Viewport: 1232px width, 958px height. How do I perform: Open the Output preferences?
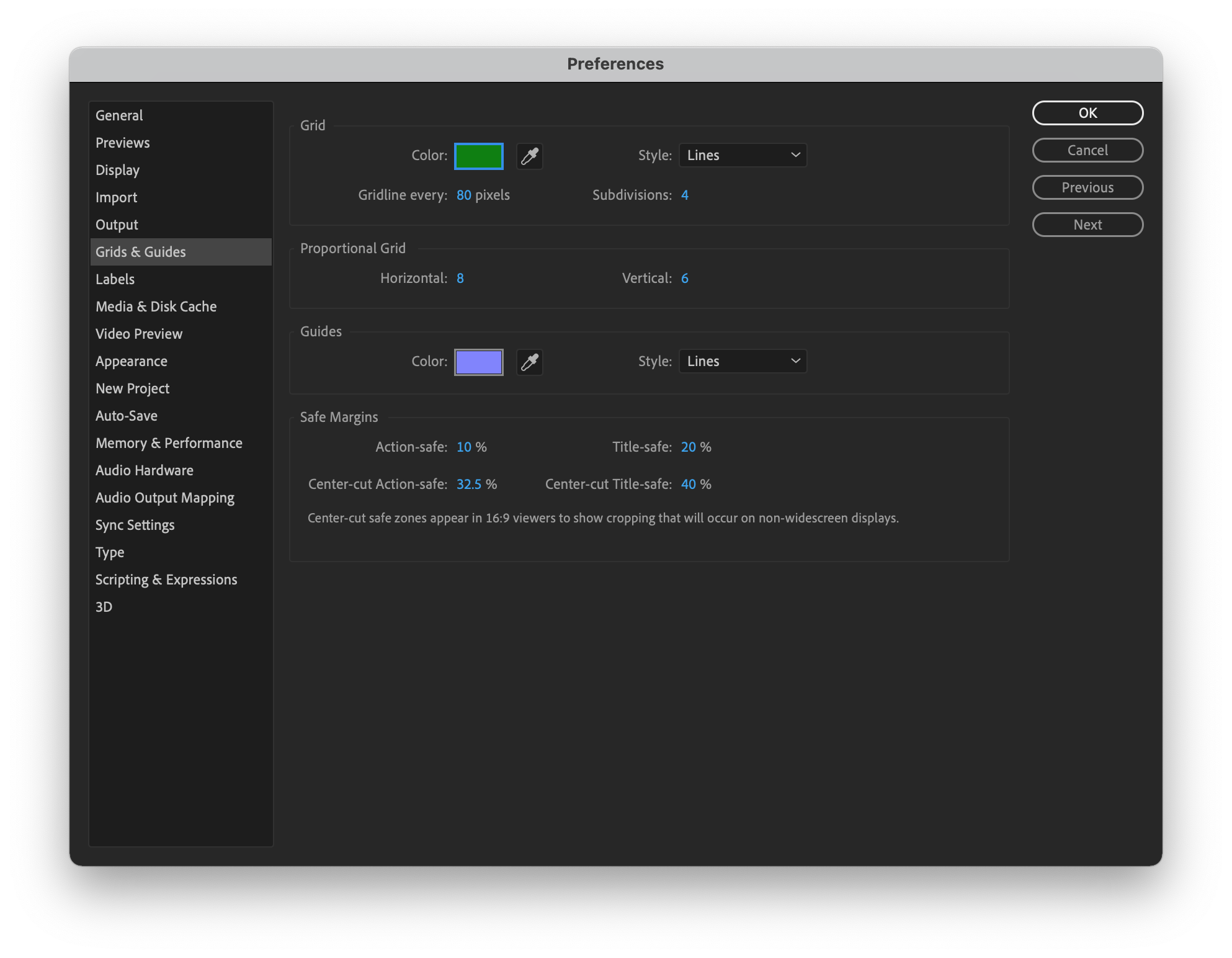point(181,225)
